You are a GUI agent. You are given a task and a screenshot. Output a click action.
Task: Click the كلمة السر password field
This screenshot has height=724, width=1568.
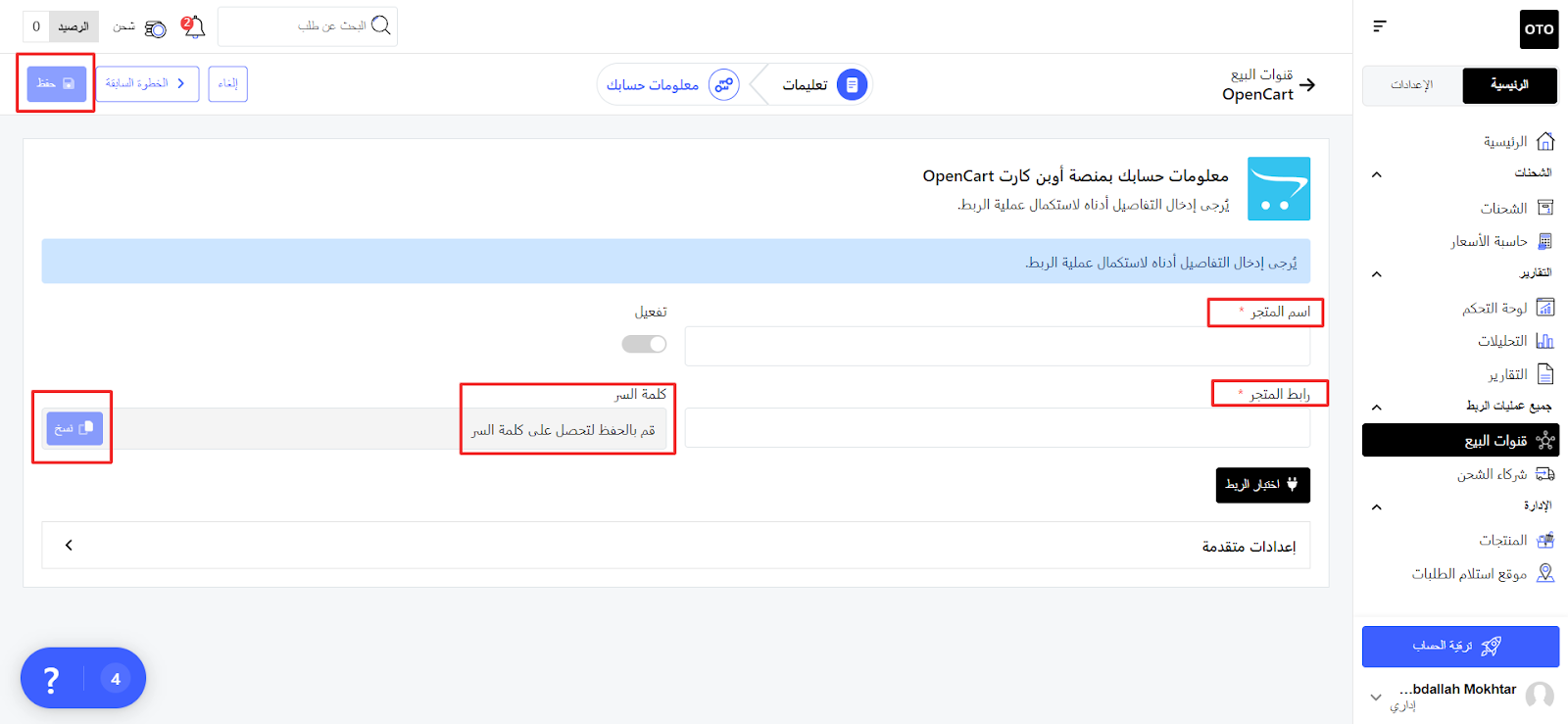pyautogui.click(x=354, y=429)
